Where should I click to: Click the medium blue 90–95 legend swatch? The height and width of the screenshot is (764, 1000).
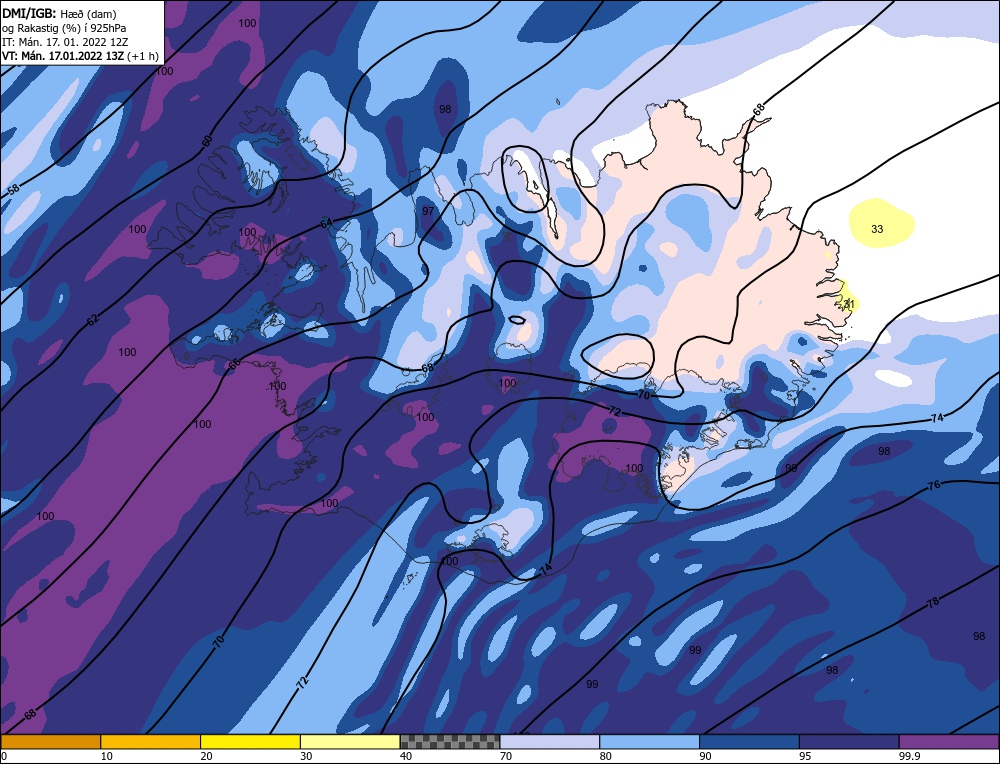pyautogui.click(x=749, y=741)
